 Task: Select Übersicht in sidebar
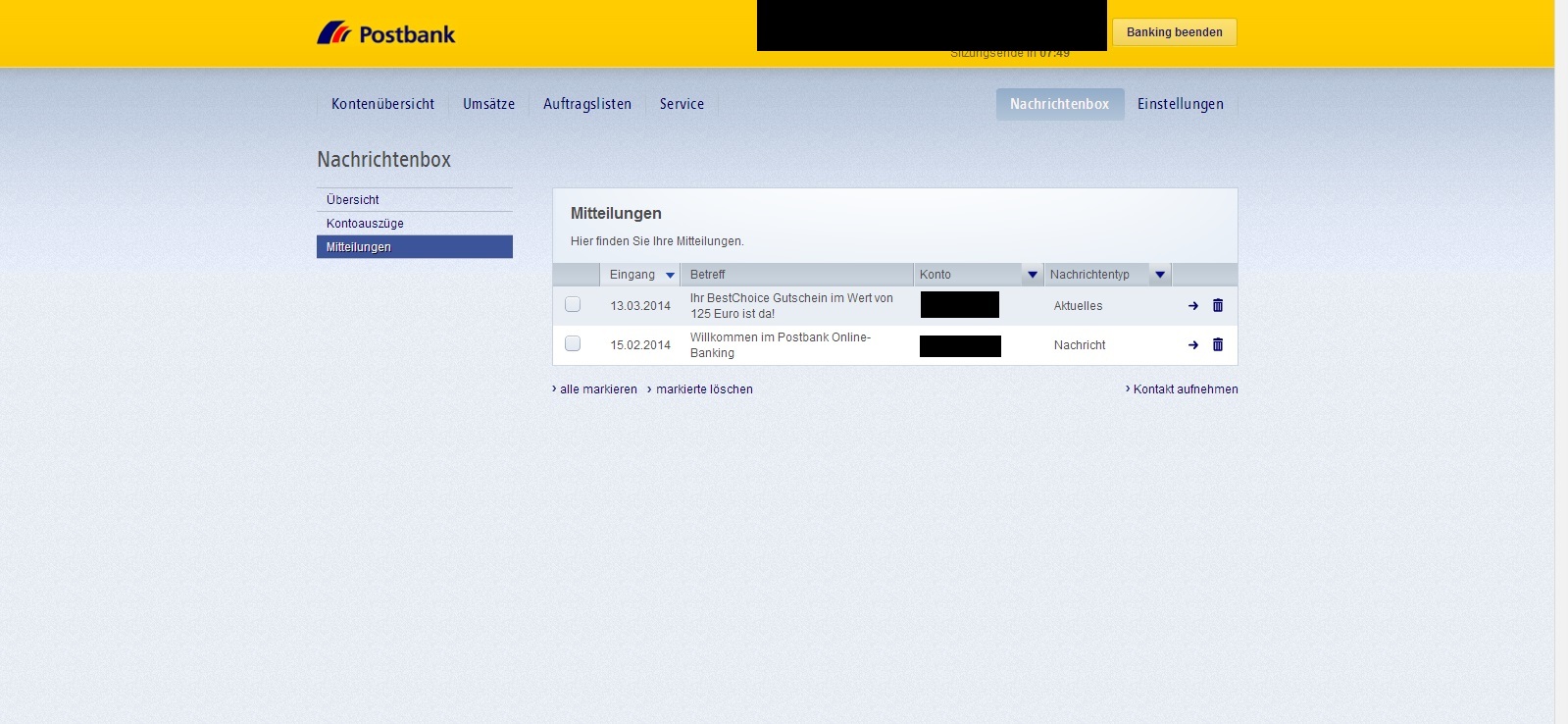(415, 200)
